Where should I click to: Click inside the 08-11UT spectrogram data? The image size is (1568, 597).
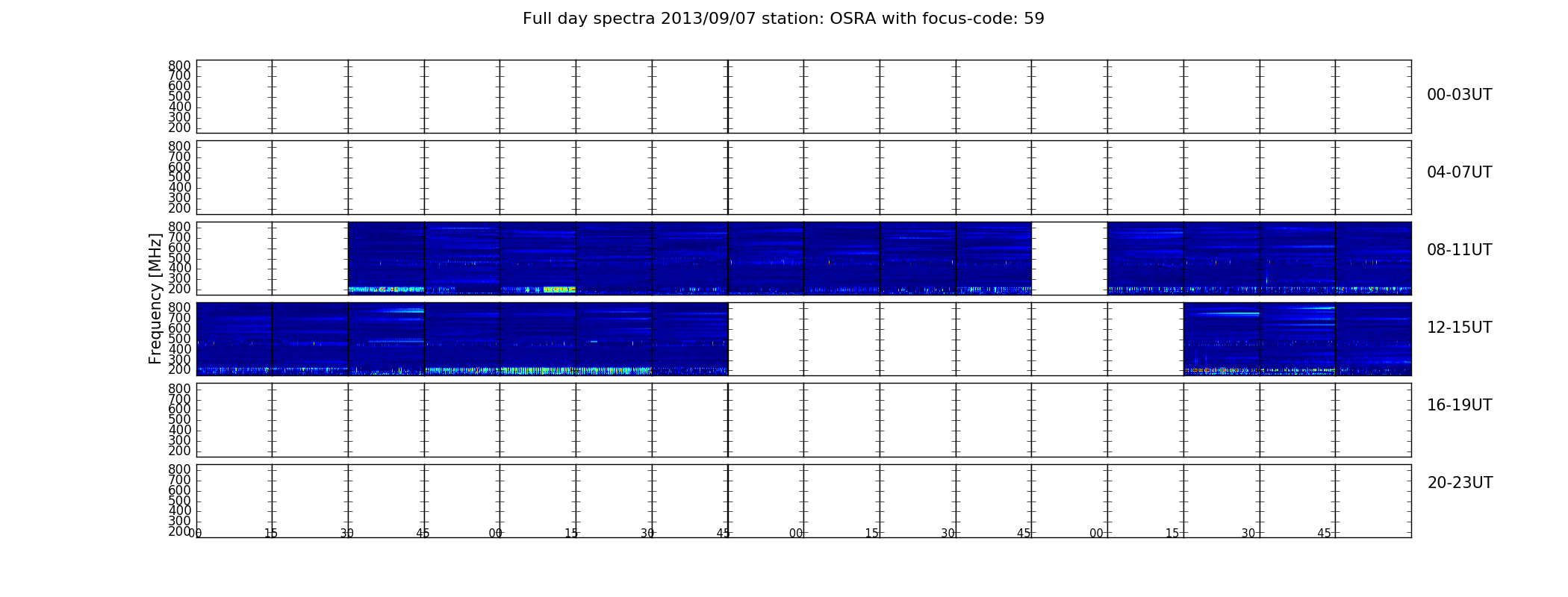tap(689, 258)
